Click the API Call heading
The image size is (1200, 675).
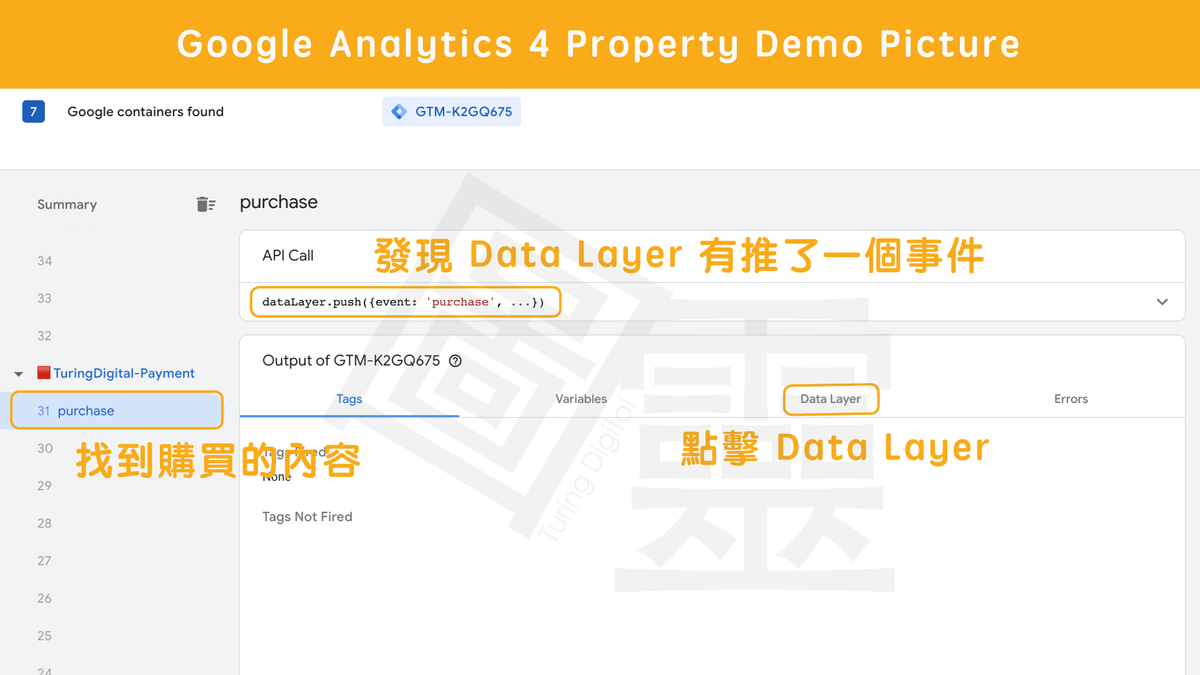pyautogui.click(x=288, y=255)
